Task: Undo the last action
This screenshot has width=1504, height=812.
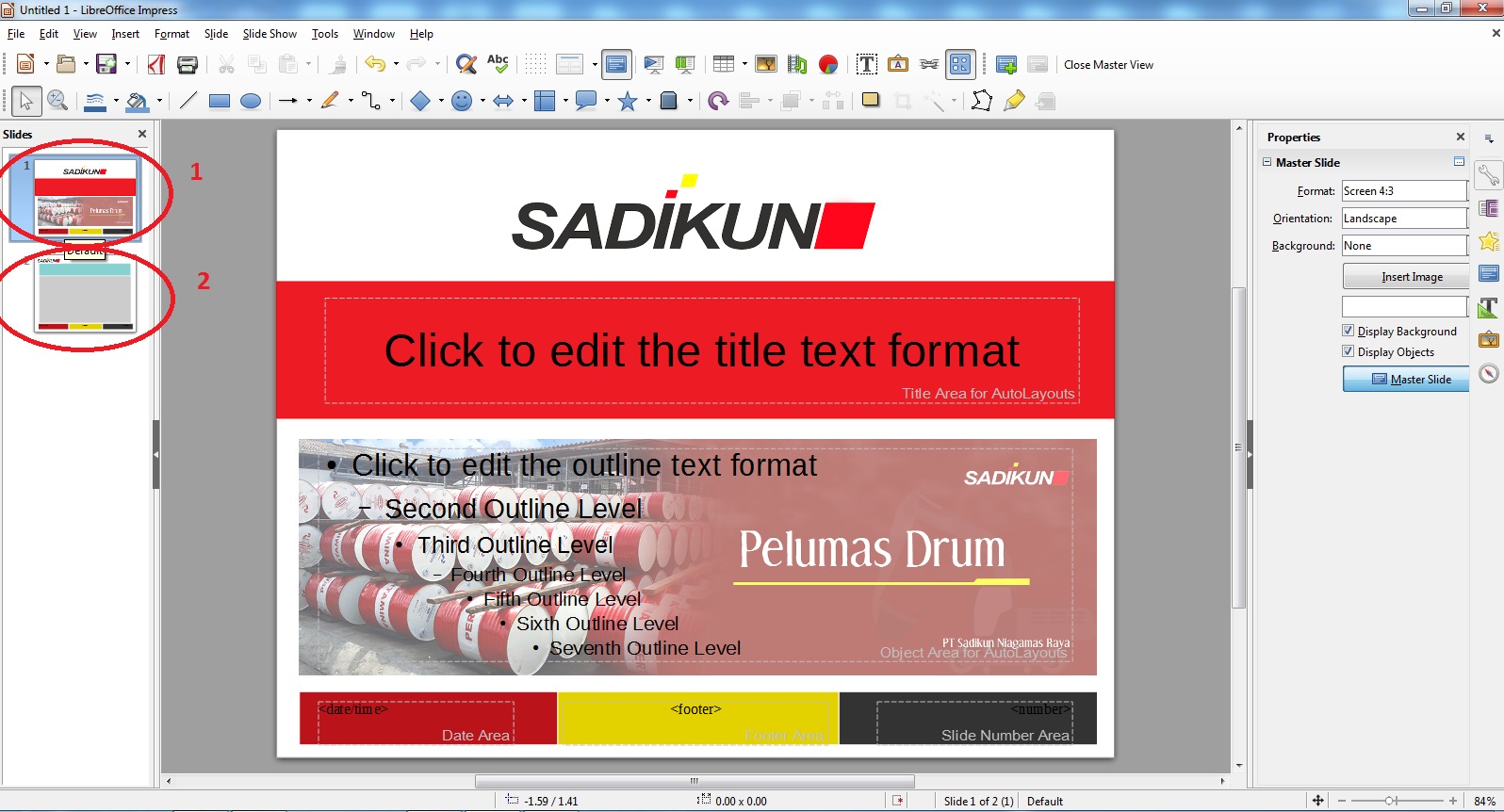Action: (x=375, y=64)
